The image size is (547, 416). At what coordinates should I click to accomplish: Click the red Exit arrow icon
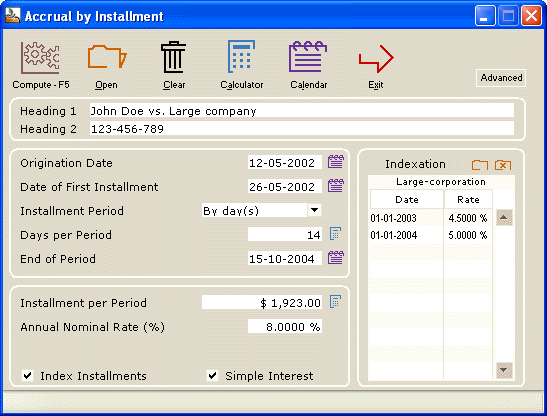376,59
